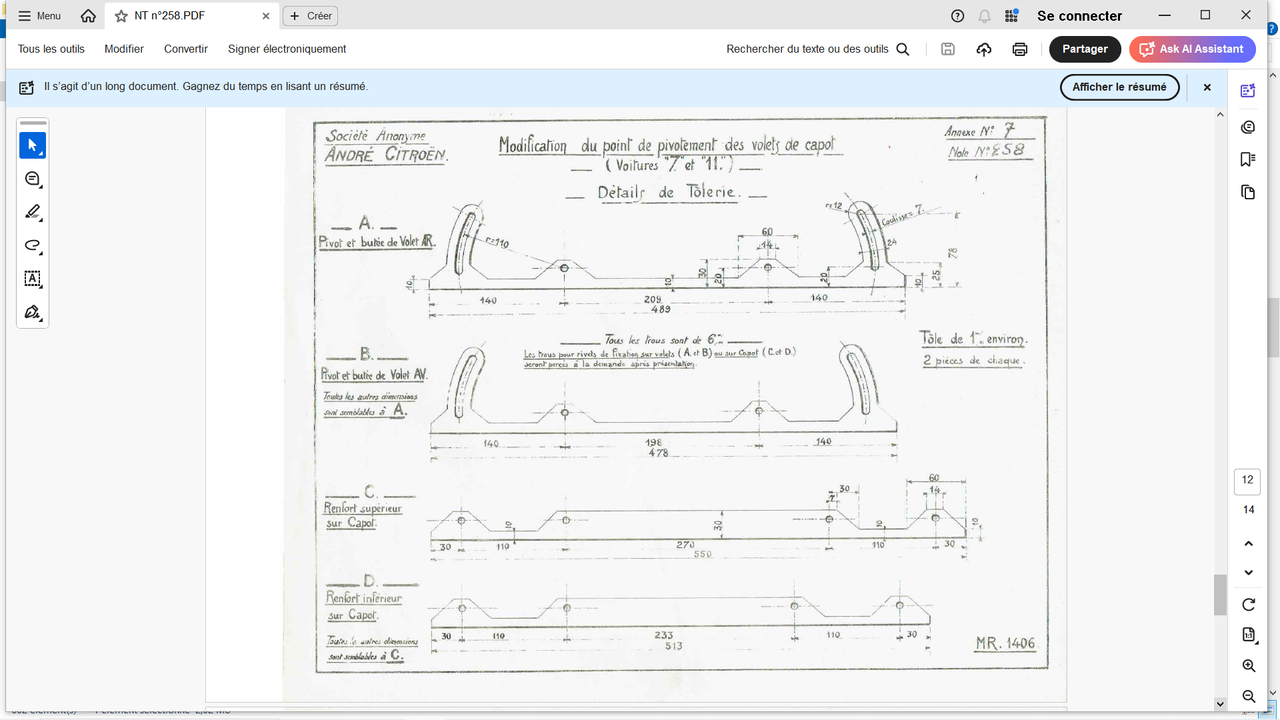Open the AI assistant panel icon
1280x720 pixels.
point(1248,91)
